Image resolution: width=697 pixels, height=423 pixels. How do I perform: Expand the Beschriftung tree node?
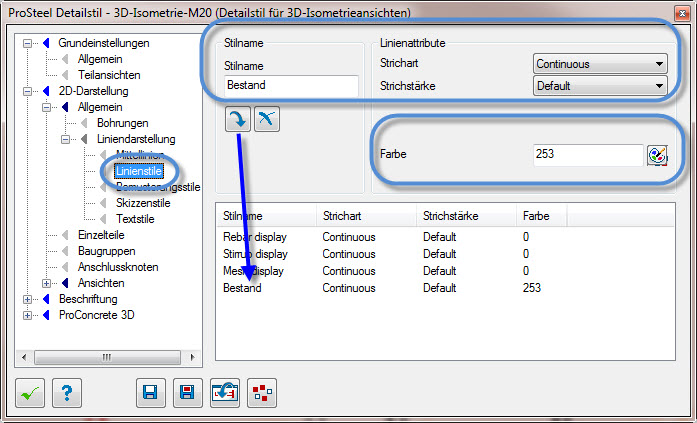pyautogui.click(x=28, y=299)
